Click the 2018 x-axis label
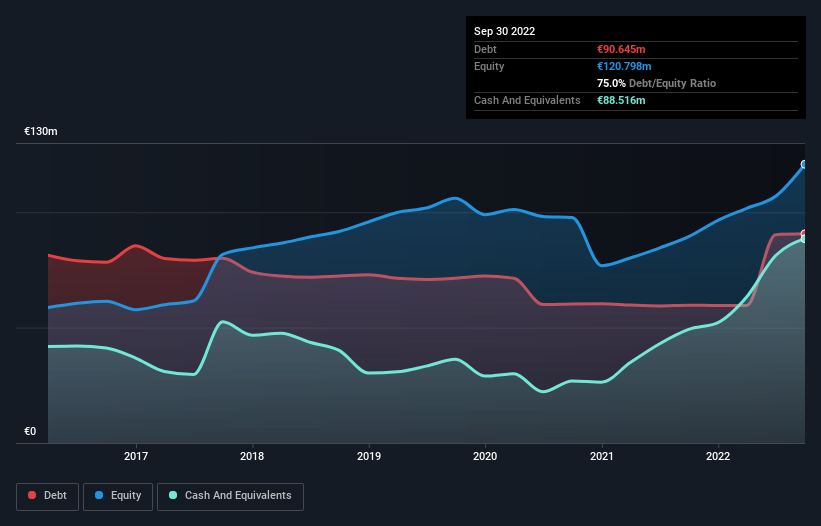Viewport: 821px width, 526px height. point(252,456)
